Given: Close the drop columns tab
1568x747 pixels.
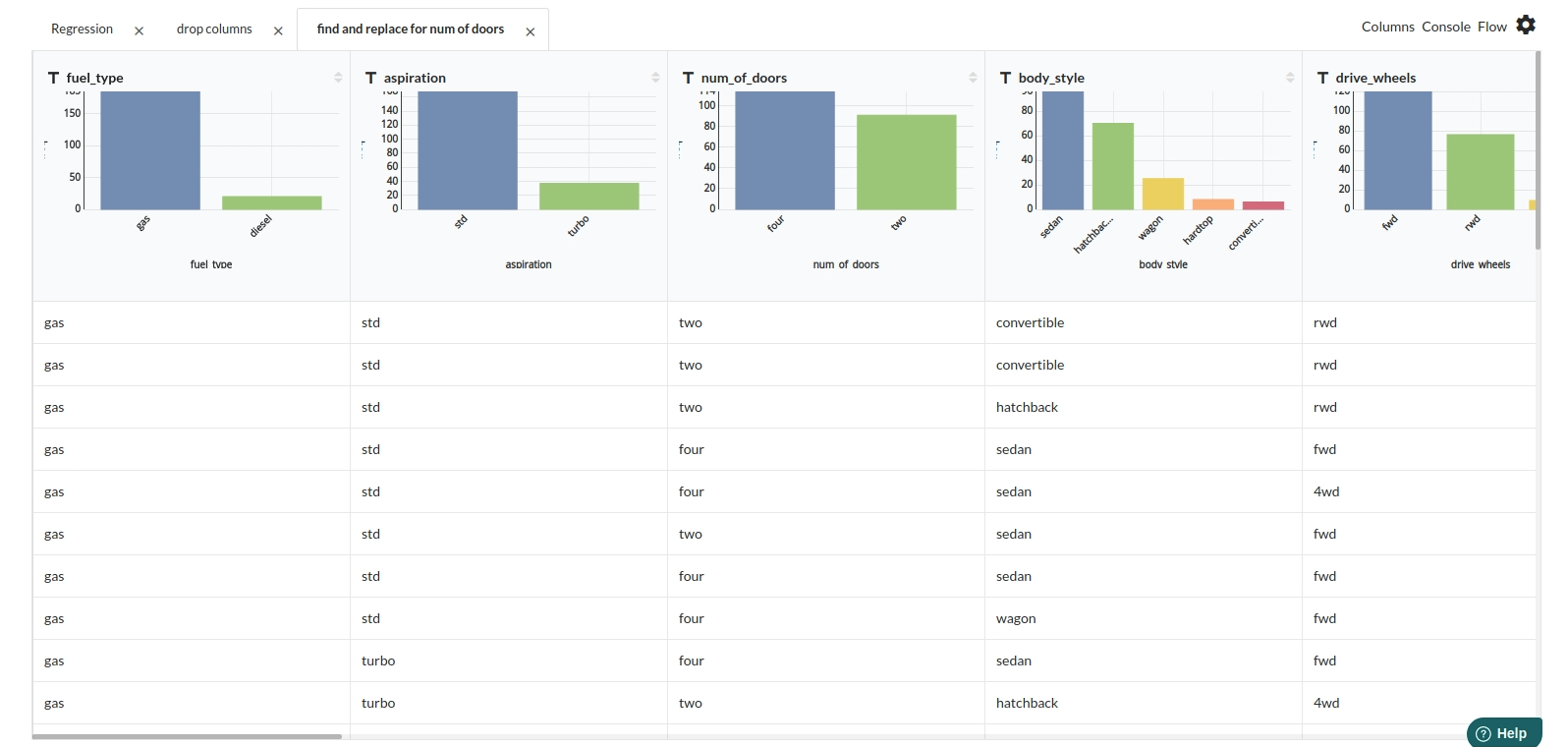Looking at the screenshot, I should (x=278, y=31).
